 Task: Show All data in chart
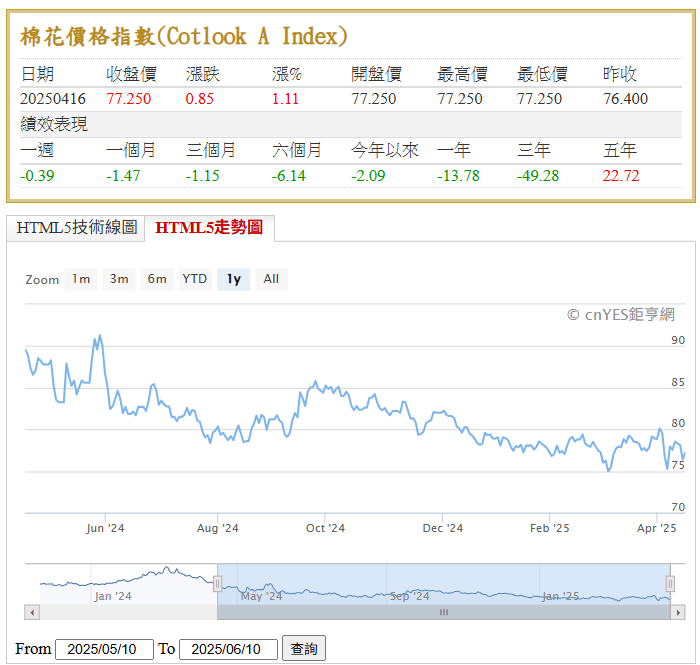pos(271,279)
